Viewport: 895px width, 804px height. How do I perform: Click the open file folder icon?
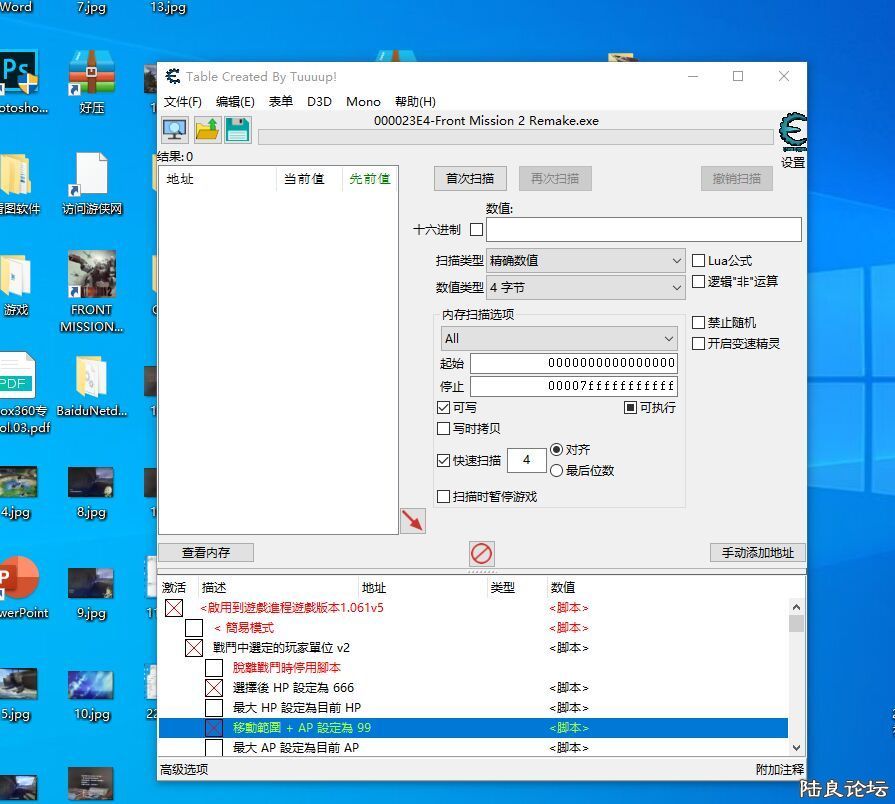click(x=206, y=129)
